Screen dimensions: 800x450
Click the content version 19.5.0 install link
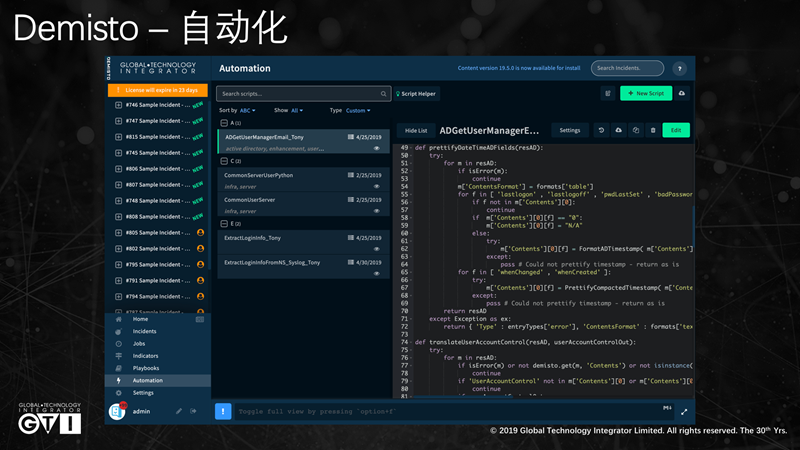coord(518,68)
